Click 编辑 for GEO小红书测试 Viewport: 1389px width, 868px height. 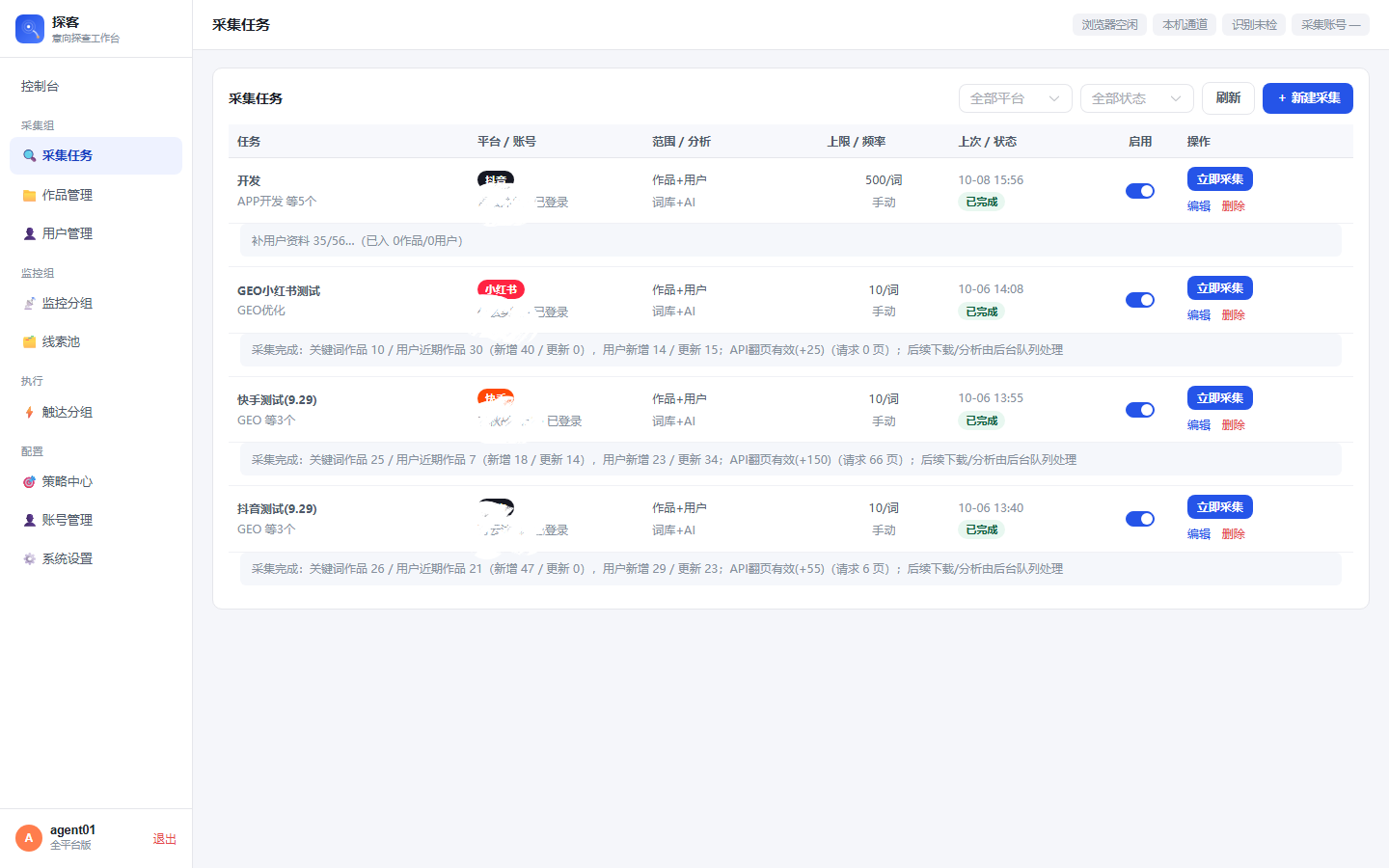[1199, 315]
